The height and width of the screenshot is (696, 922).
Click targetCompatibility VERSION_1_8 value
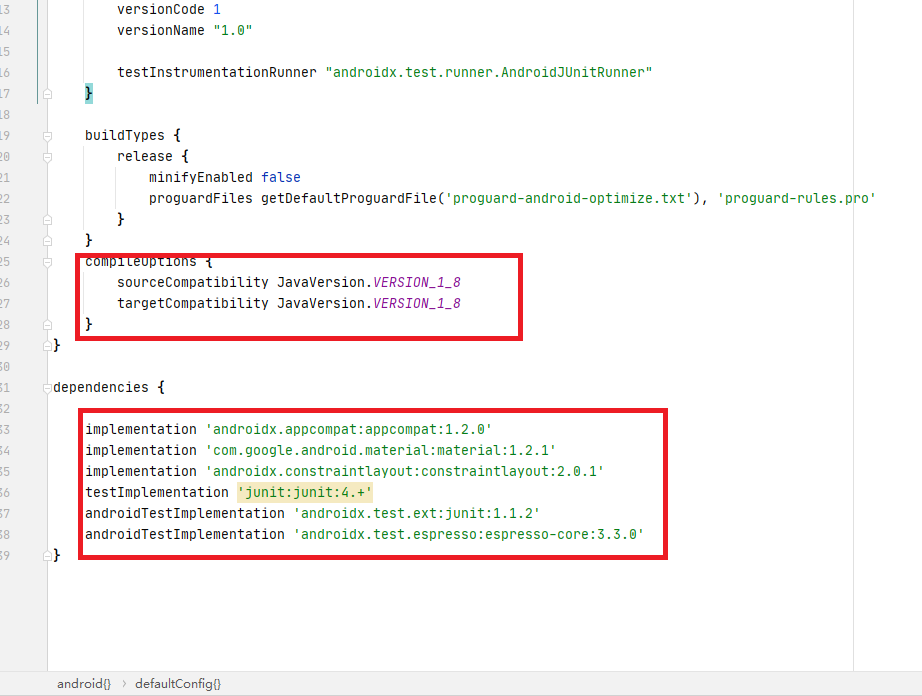pos(417,303)
